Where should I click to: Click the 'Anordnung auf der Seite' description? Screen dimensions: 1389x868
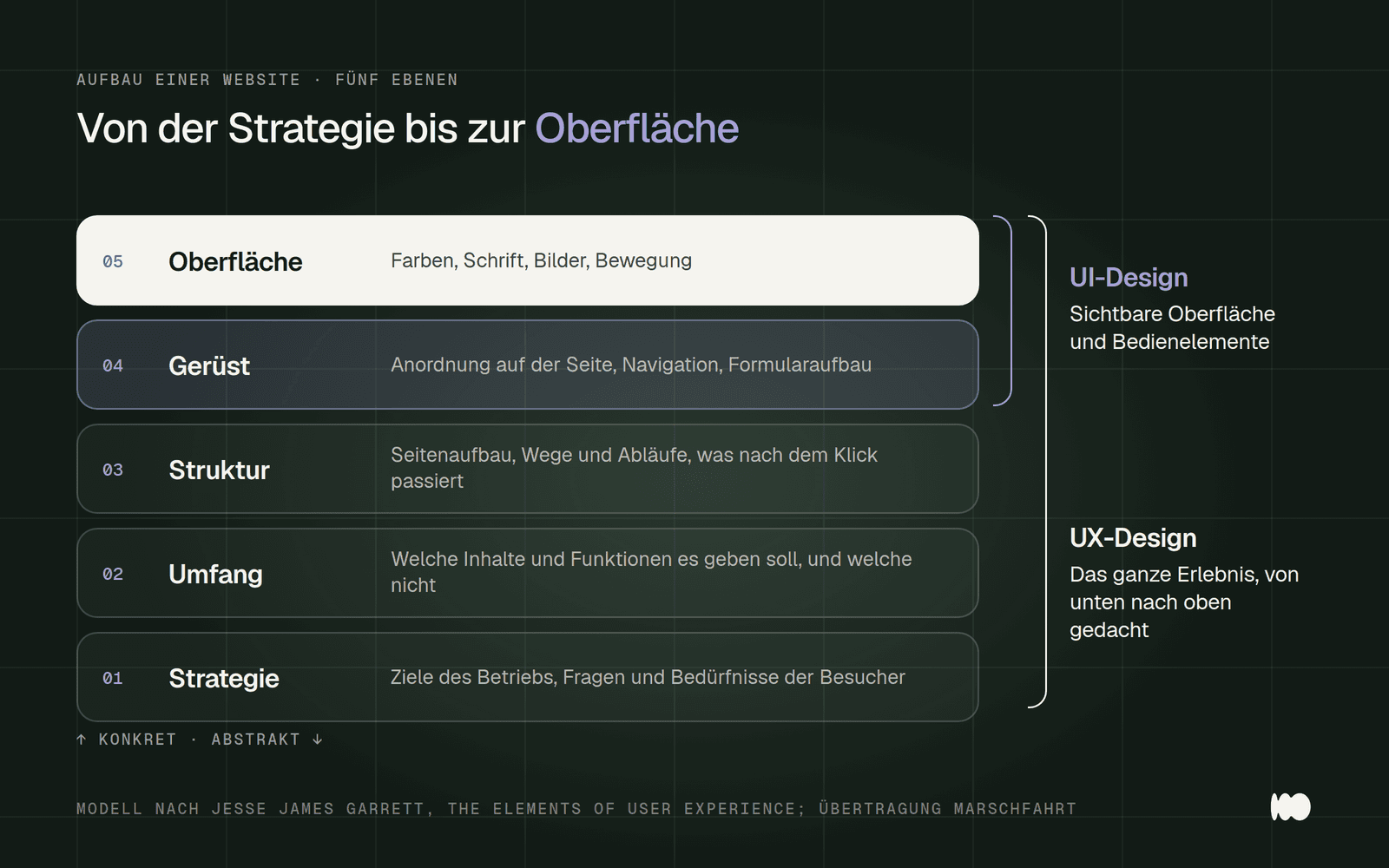[x=631, y=365]
